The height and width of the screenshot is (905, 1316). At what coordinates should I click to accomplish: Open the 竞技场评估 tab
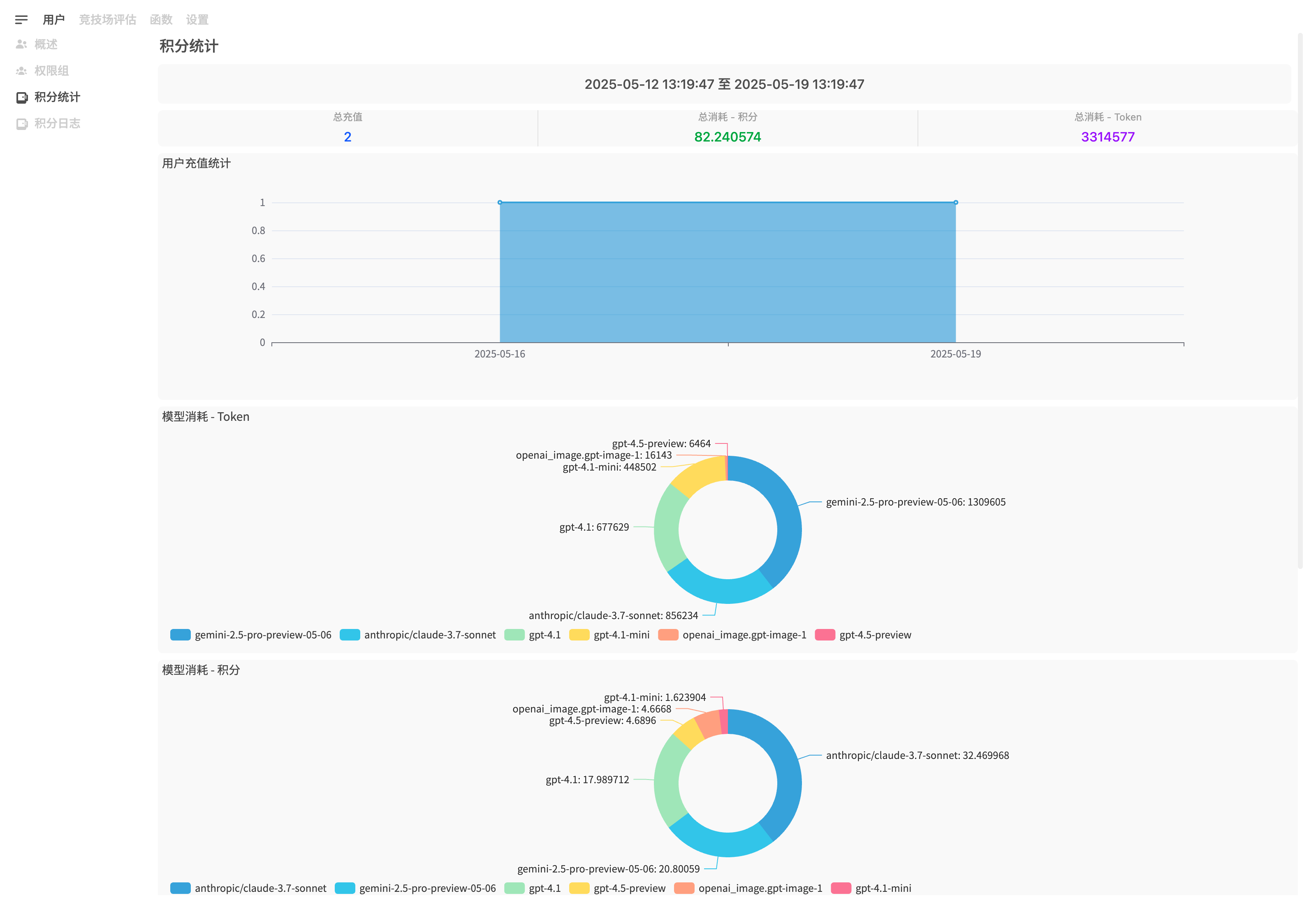point(107,20)
